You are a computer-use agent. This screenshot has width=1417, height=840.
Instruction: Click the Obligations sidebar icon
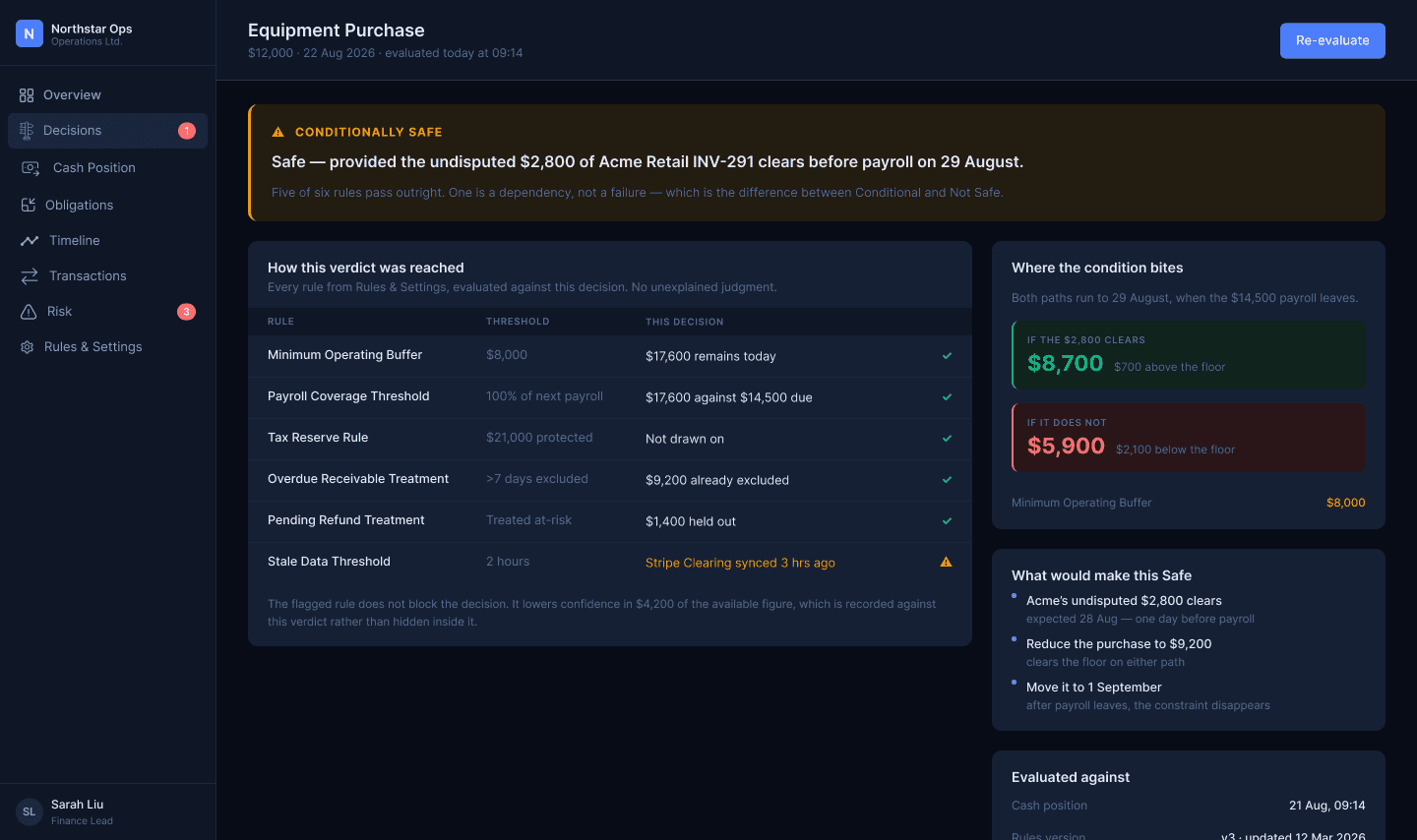[x=28, y=205]
